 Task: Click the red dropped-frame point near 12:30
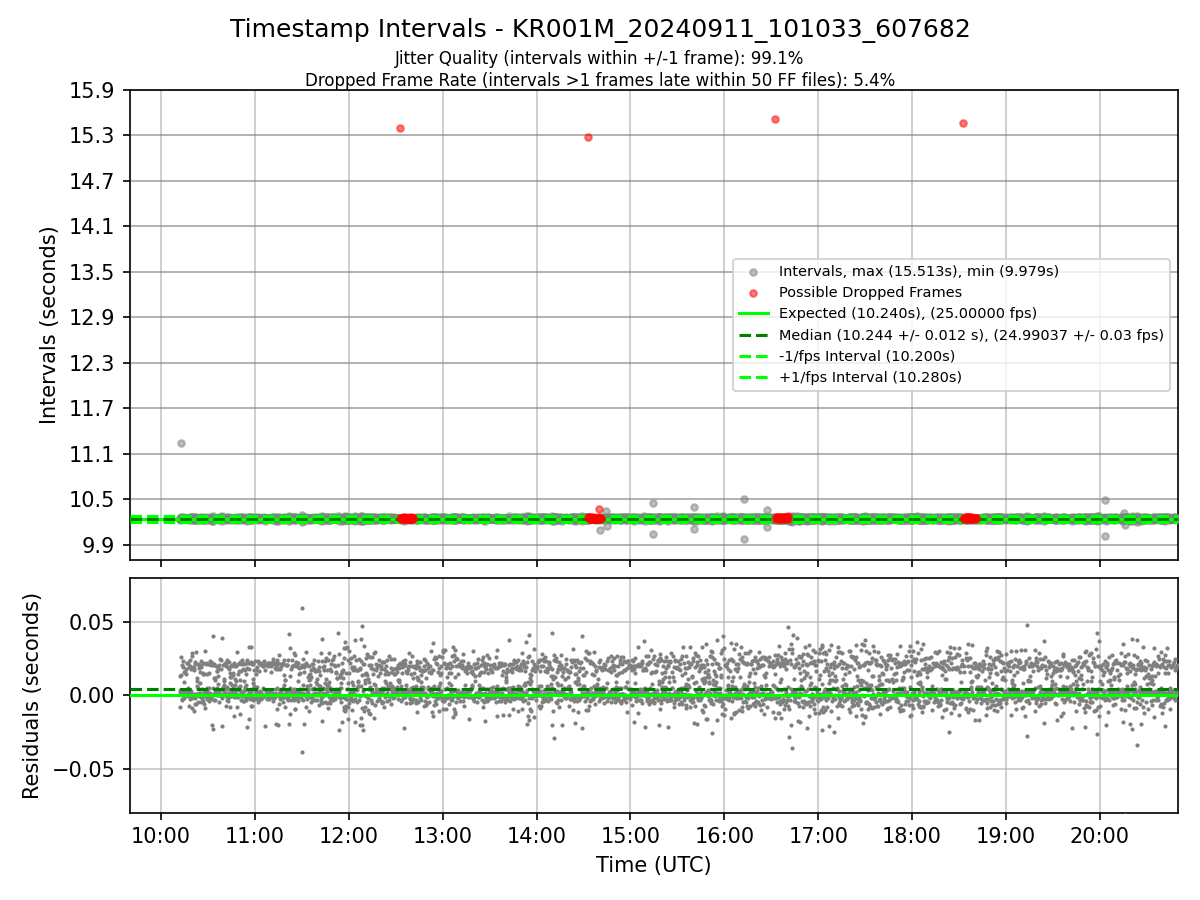click(x=400, y=128)
